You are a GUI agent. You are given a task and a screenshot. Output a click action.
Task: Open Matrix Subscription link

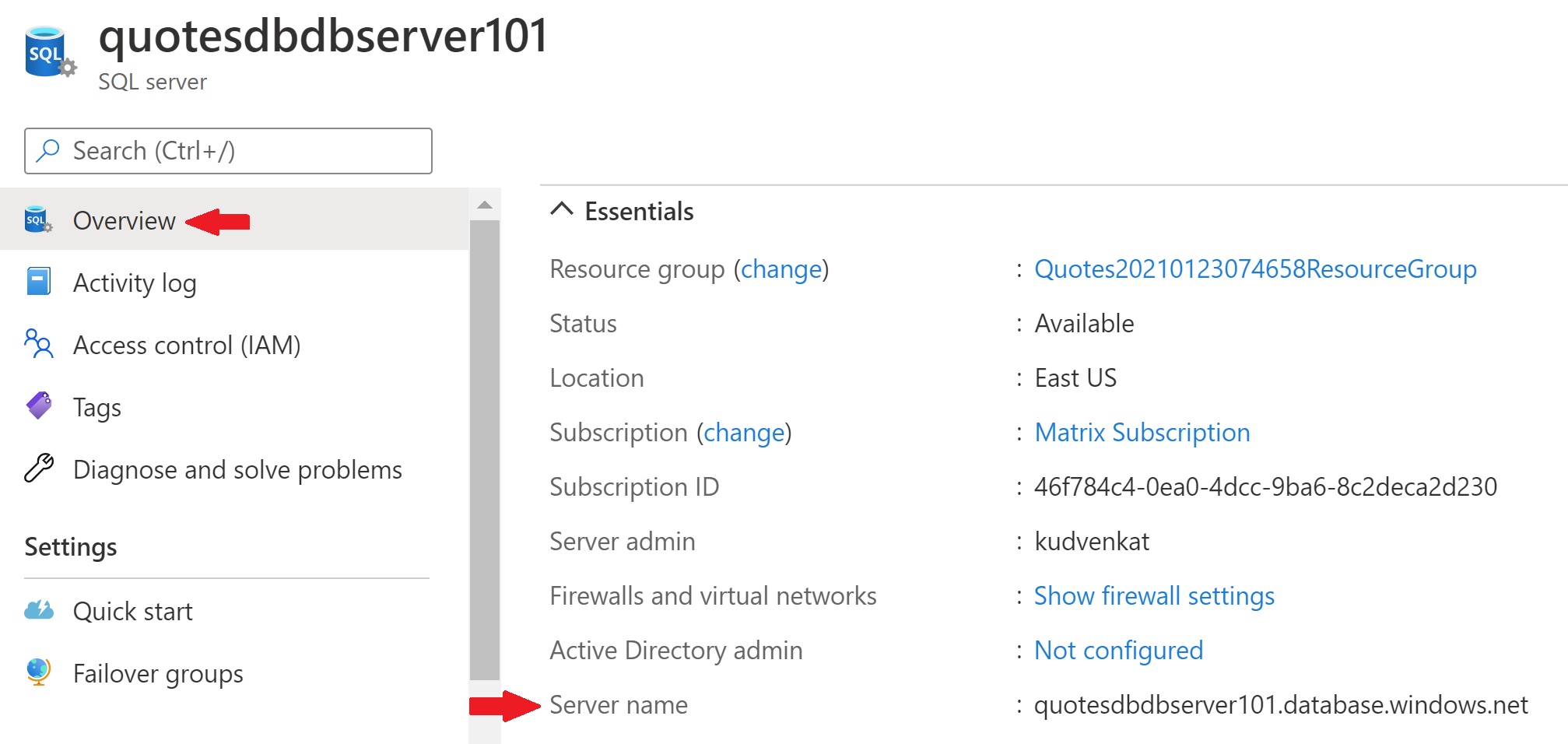pos(1142,433)
